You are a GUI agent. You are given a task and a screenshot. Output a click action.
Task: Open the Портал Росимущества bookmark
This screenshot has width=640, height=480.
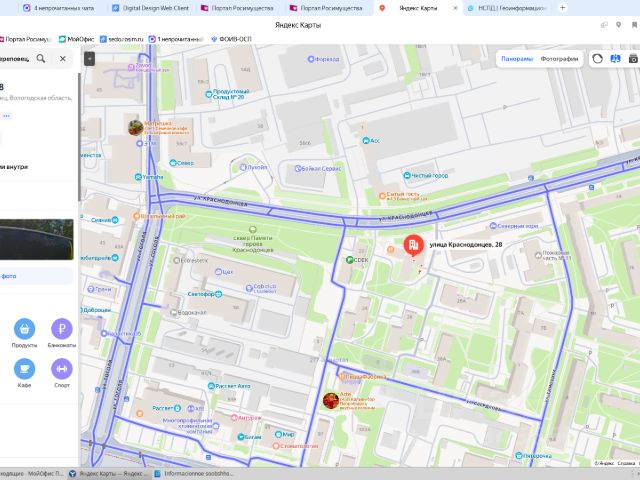(25, 39)
